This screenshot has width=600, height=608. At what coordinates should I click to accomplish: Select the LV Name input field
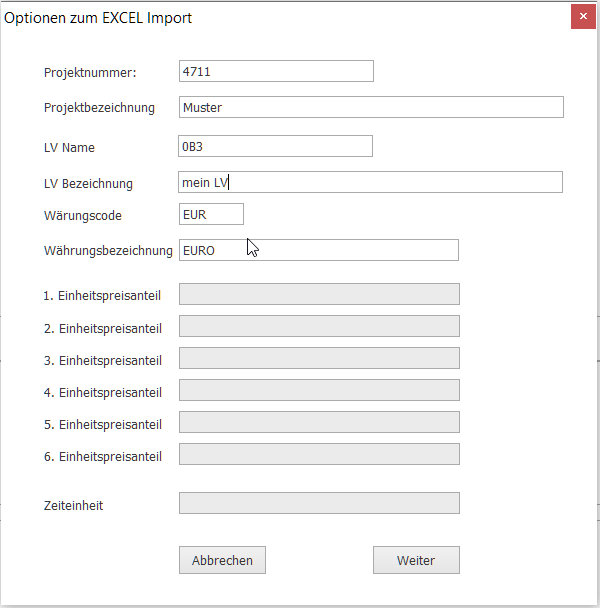(275, 147)
